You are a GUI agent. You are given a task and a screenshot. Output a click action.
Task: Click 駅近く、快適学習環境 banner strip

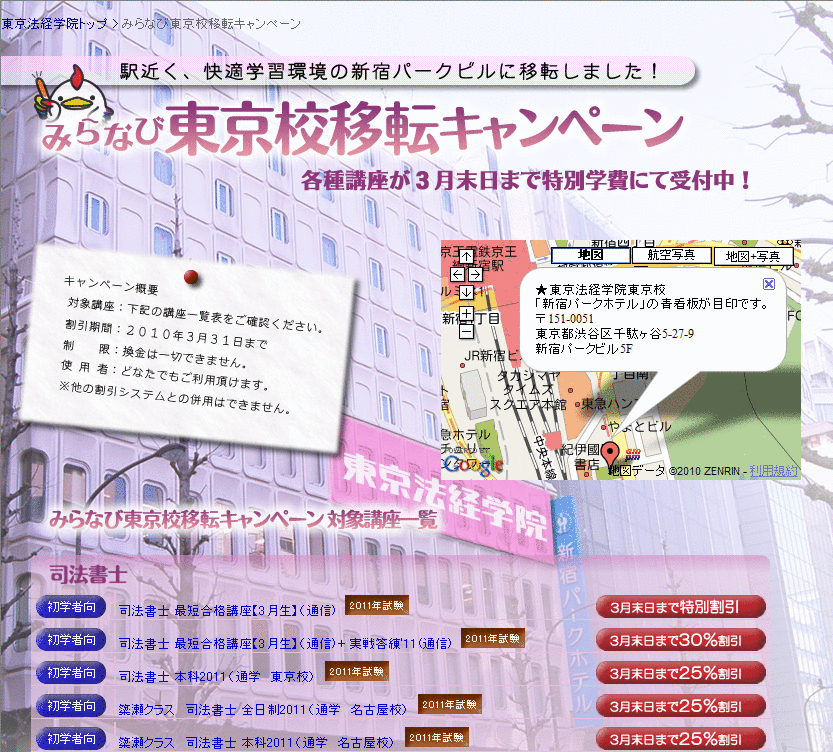point(348,71)
